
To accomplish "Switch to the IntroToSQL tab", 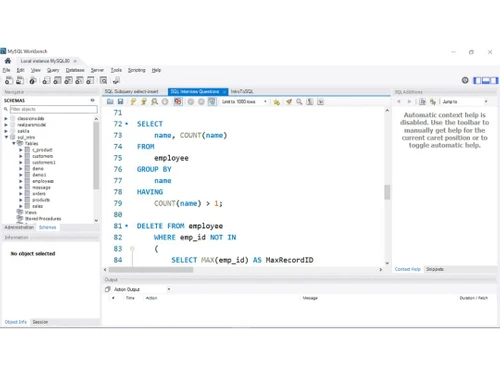I will [242, 91].
